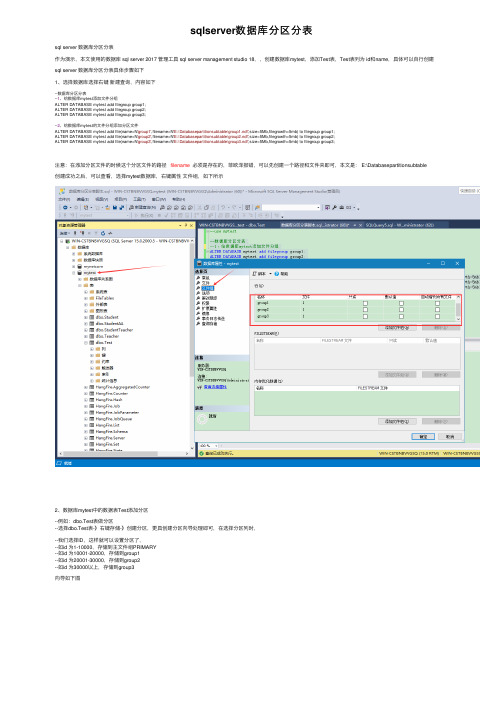Open the zoom percentage dropdown under the query editor

[216, 446]
